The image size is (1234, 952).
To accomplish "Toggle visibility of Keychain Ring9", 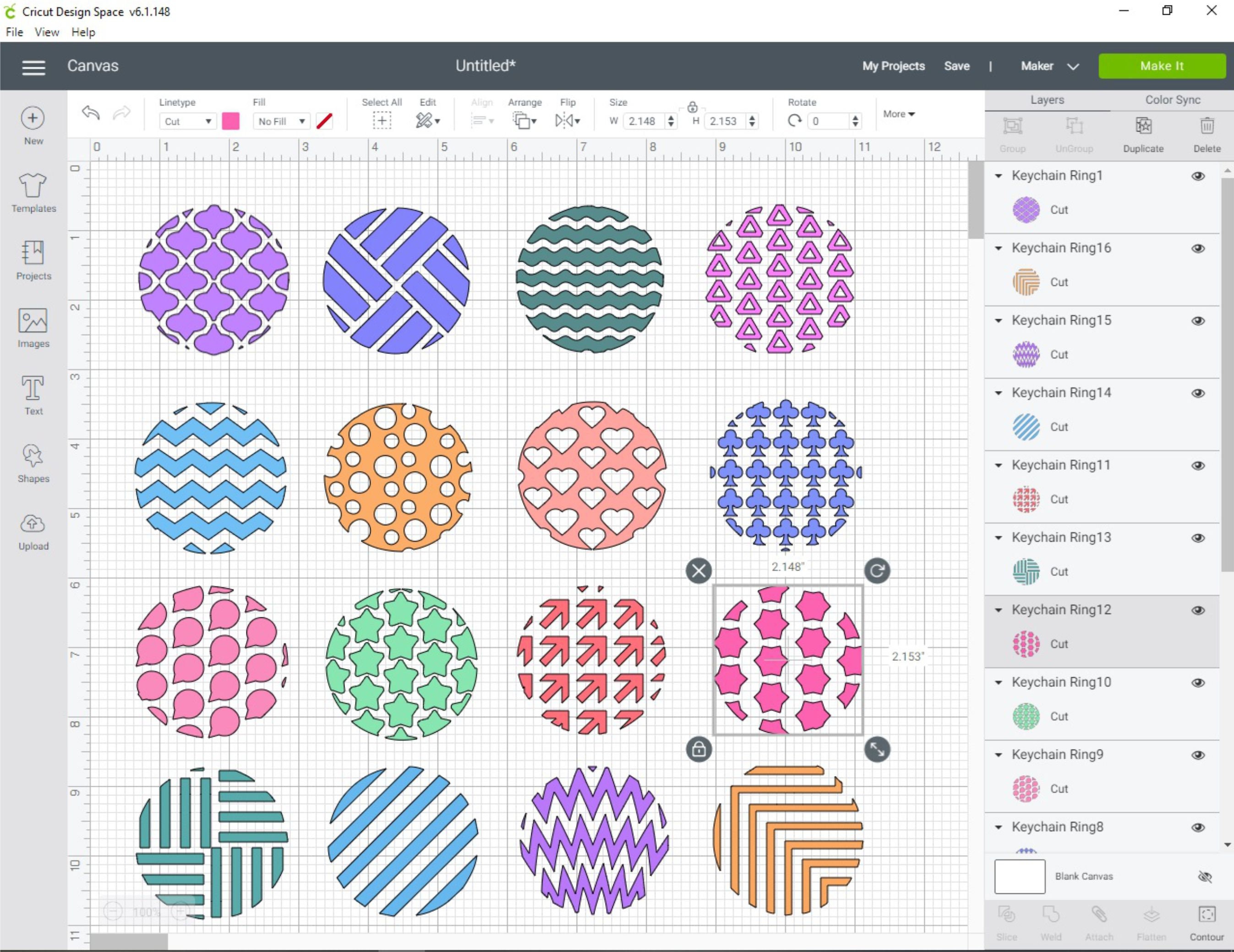I will 1198,755.
